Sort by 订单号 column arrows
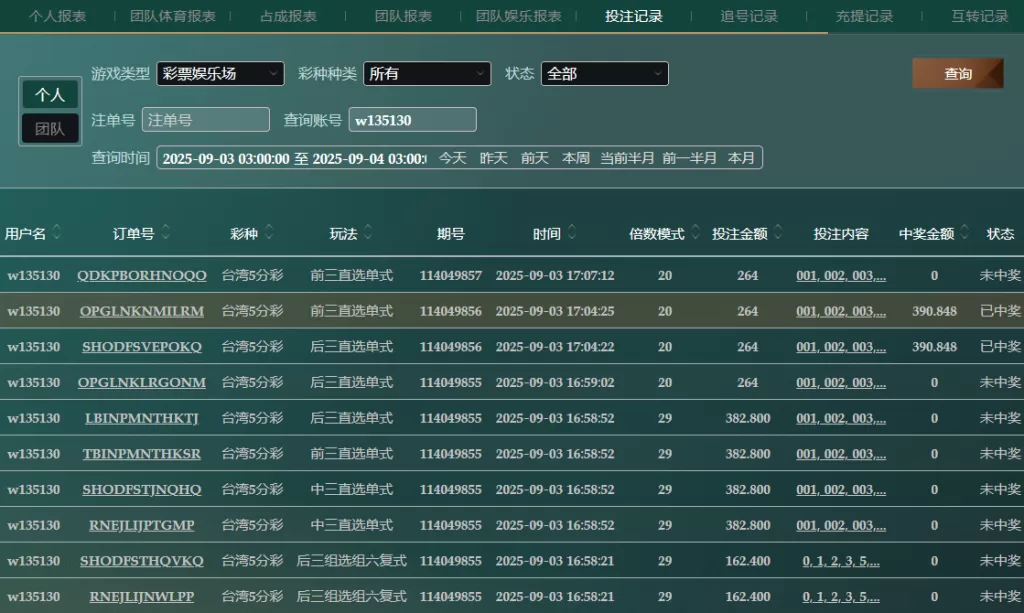The width and height of the screenshot is (1024, 613). [x=166, y=232]
